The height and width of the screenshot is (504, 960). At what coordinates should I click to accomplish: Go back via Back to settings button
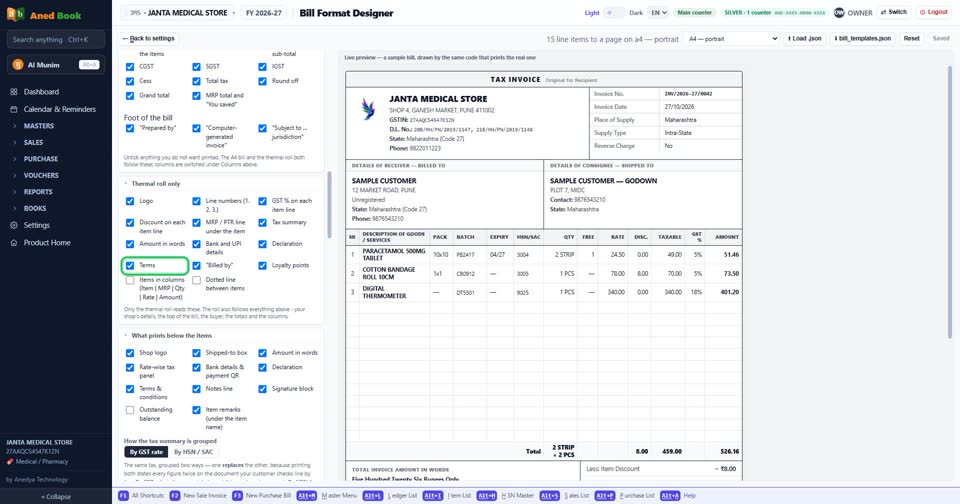click(148, 39)
